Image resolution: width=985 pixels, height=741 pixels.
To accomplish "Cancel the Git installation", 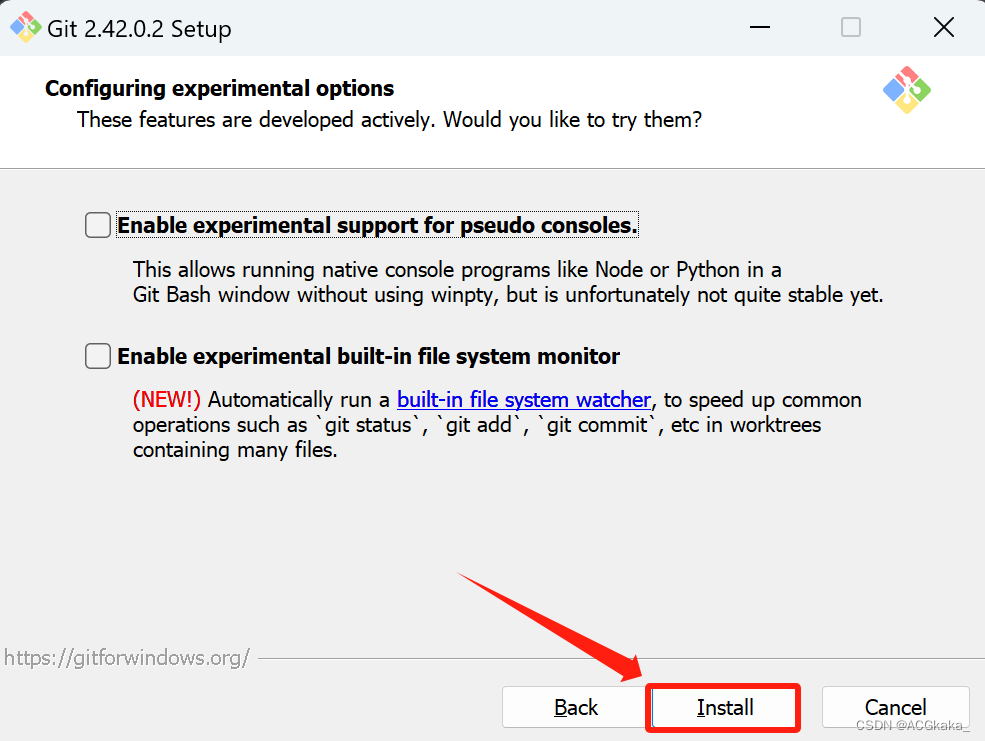I will [895, 708].
